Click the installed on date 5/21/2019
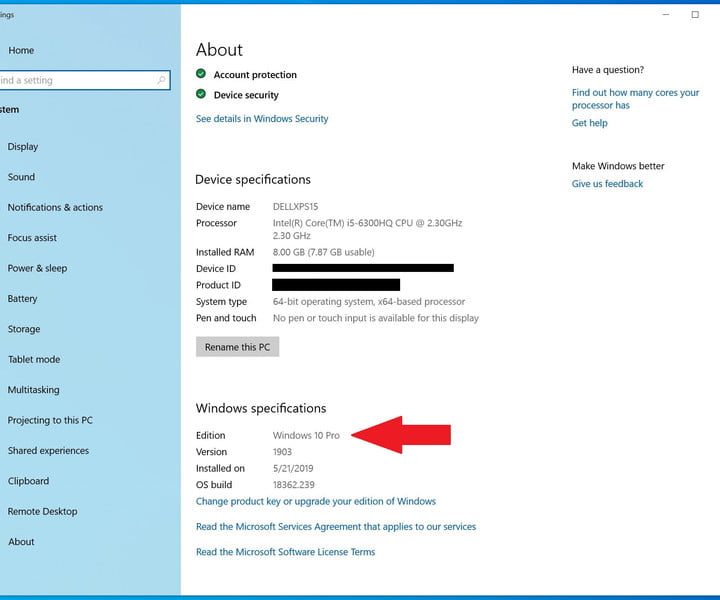This screenshot has width=720, height=600. (293, 468)
